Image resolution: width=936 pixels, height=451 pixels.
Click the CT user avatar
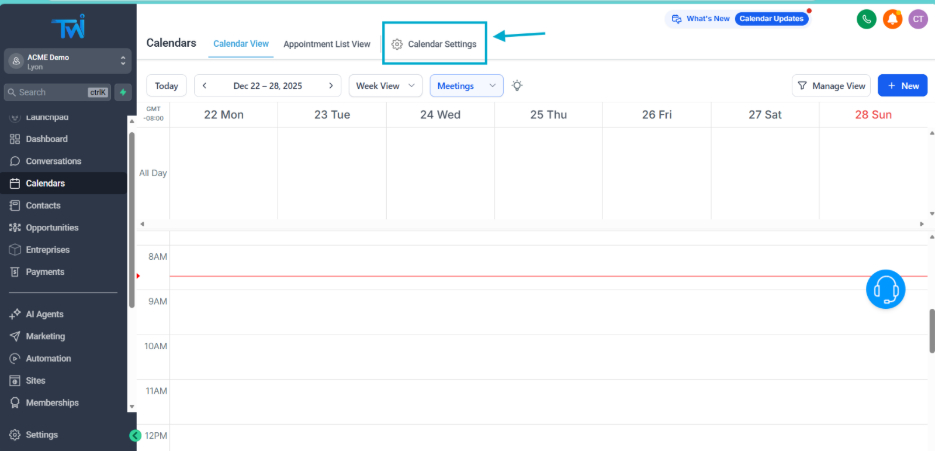pyautogui.click(x=917, y=18)
